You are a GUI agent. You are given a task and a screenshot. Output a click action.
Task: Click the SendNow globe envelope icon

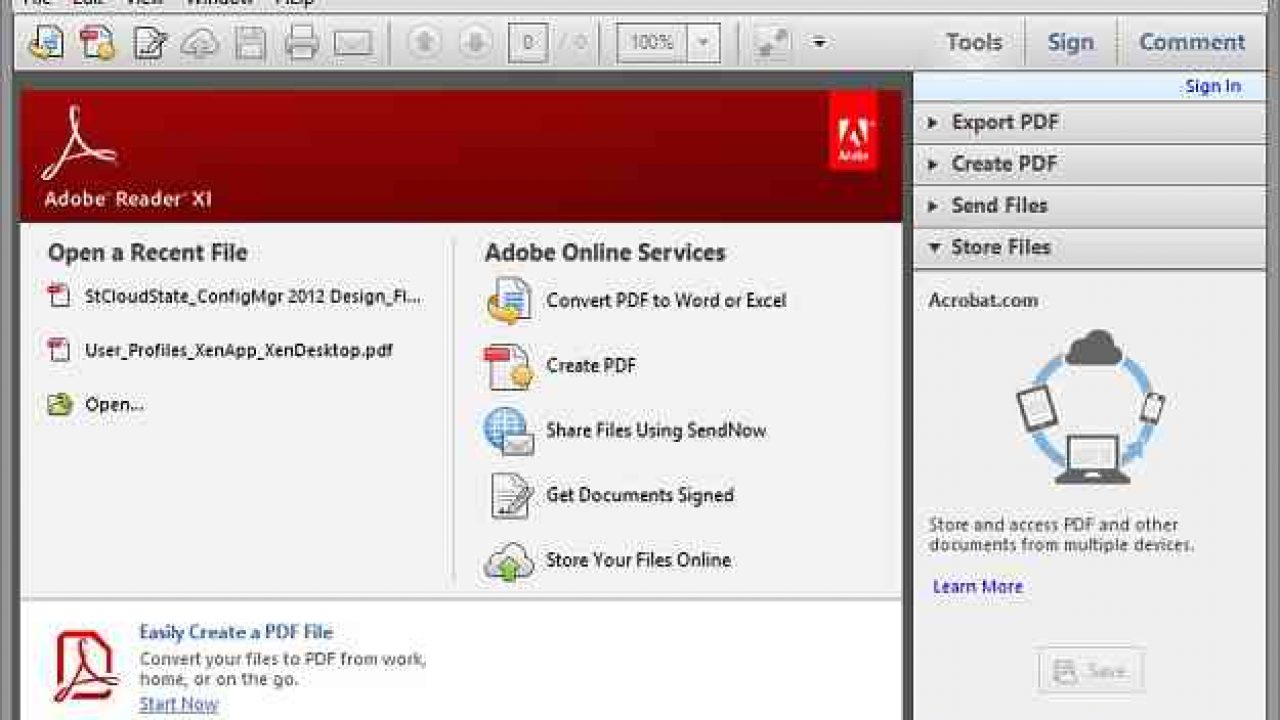point(509,431)
